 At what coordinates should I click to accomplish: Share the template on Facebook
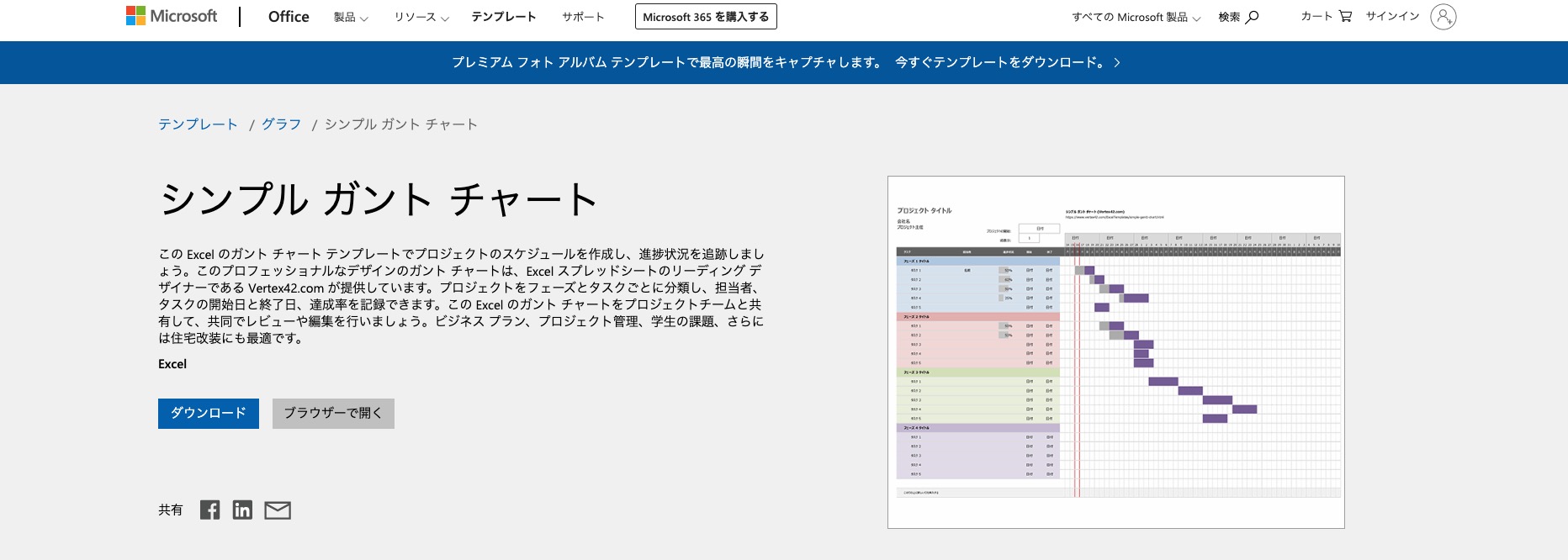[x=209, y=510]
